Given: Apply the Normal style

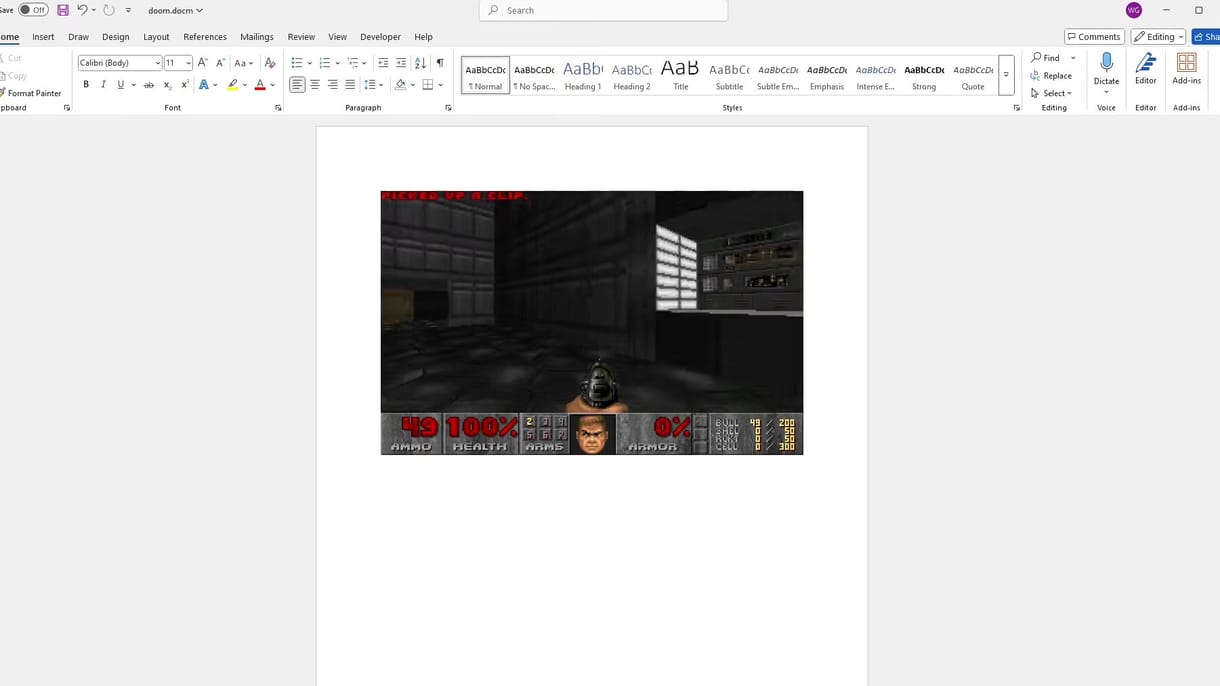Looking at the screenshot, I should click(486, 76).
